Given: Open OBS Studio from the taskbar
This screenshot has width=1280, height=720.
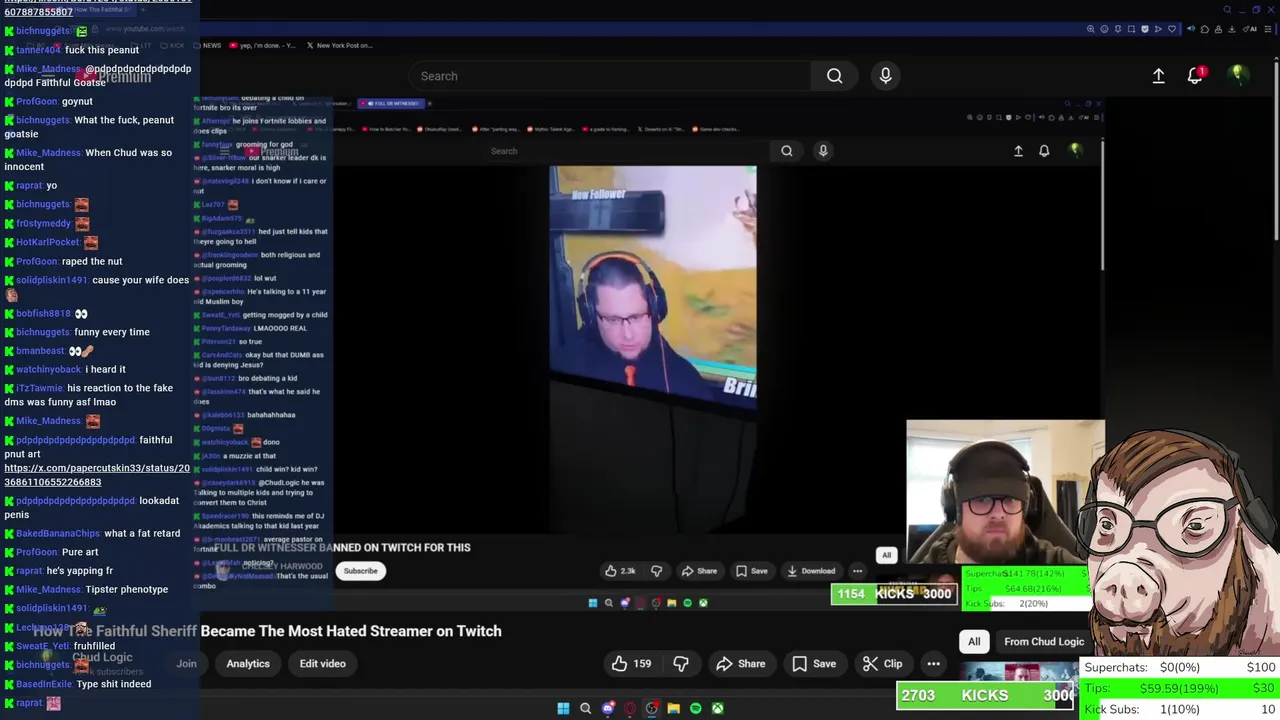Looking at the screenshot, I should [x=652, y=709].
